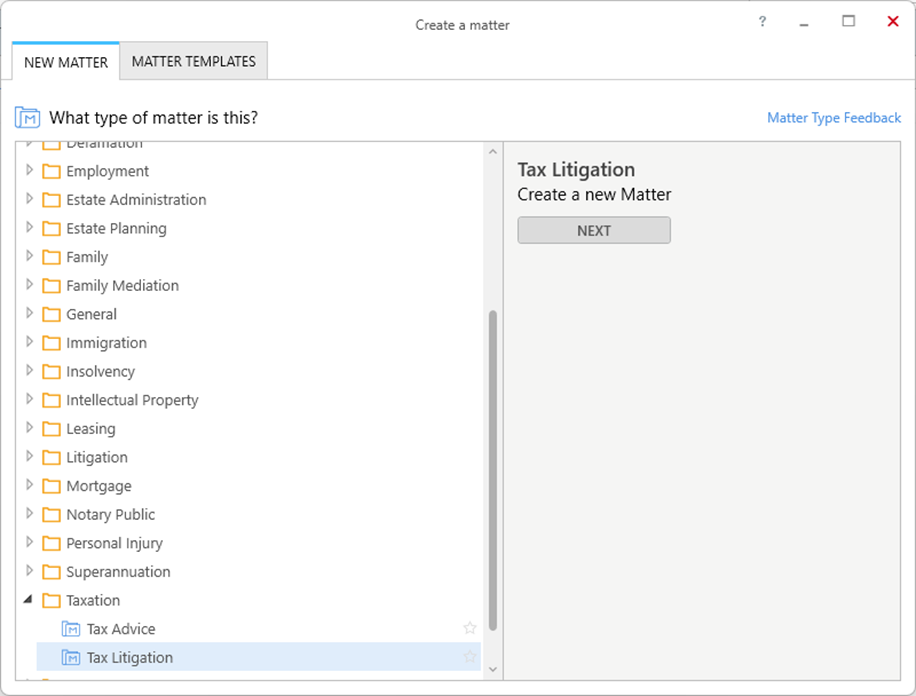Open the Matter Type Feedback link

[x=834, y=118]
